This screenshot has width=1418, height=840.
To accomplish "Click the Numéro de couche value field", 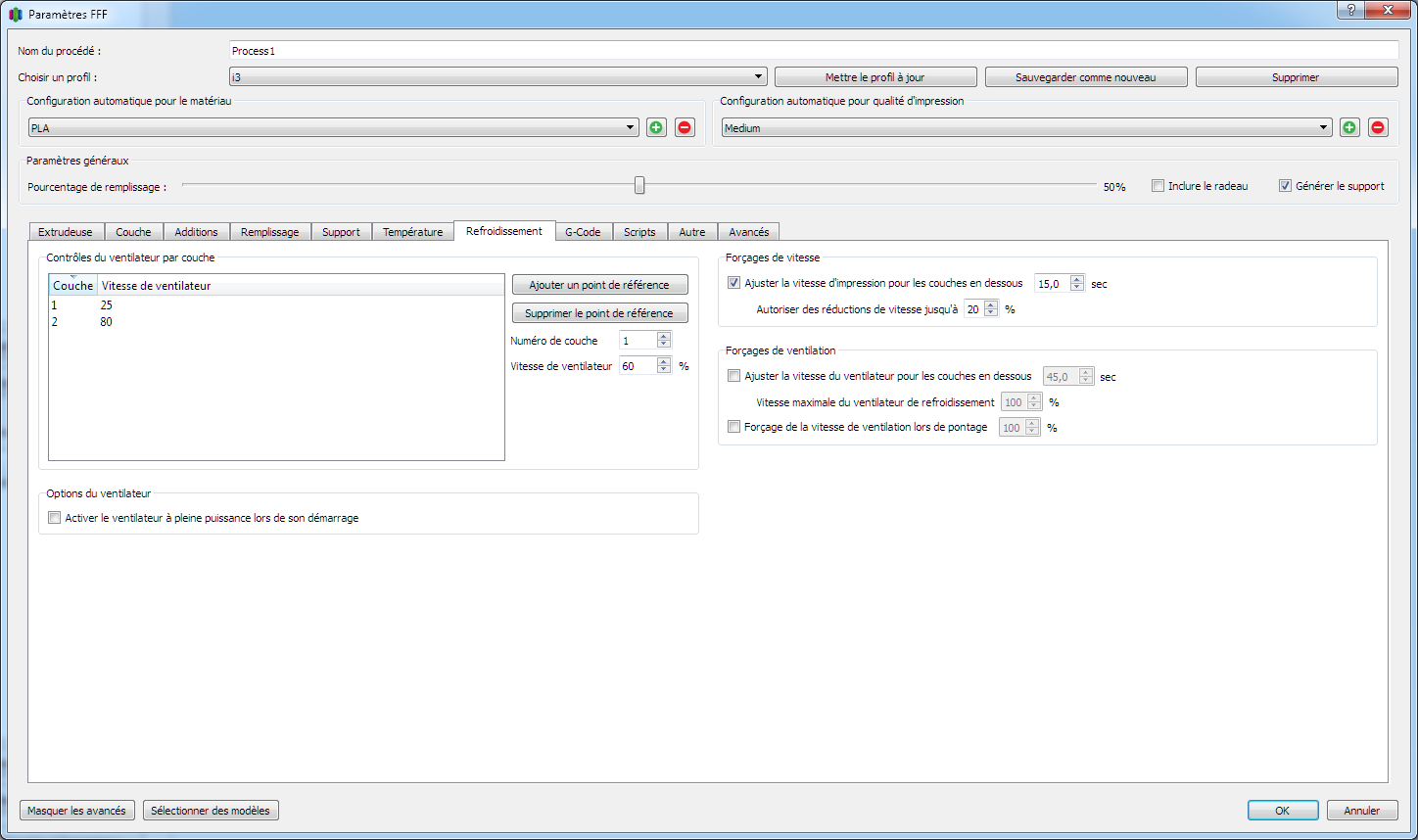I will [638, 340].
